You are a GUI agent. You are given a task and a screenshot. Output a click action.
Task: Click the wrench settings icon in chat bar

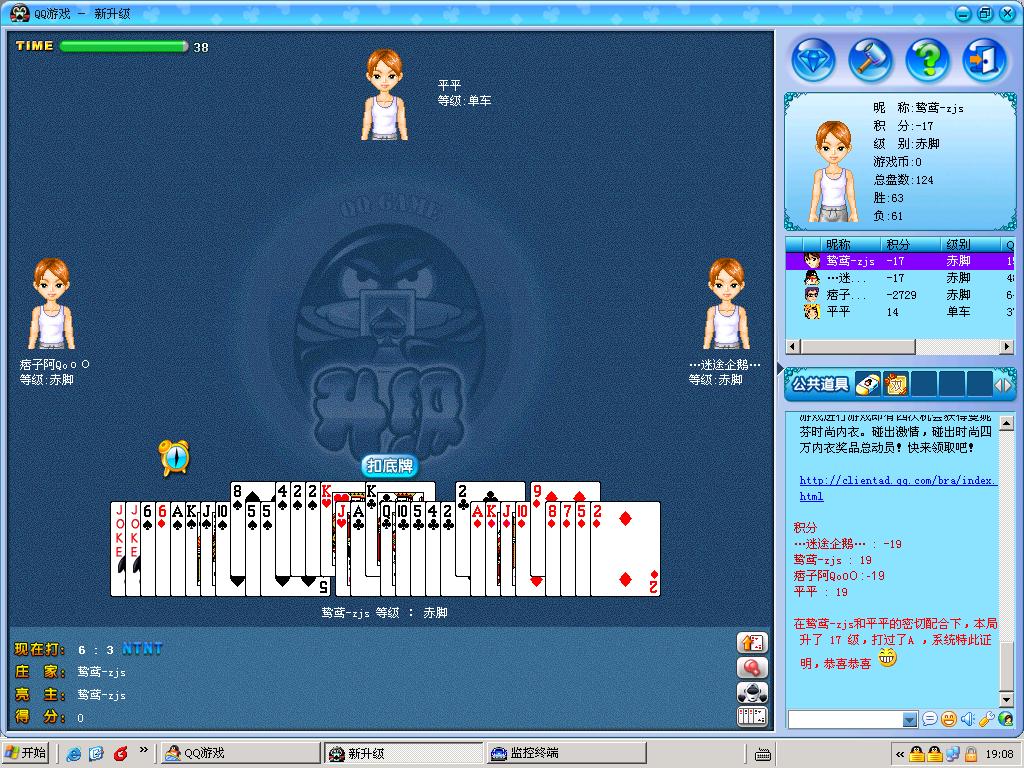click(x=985, y=719)
